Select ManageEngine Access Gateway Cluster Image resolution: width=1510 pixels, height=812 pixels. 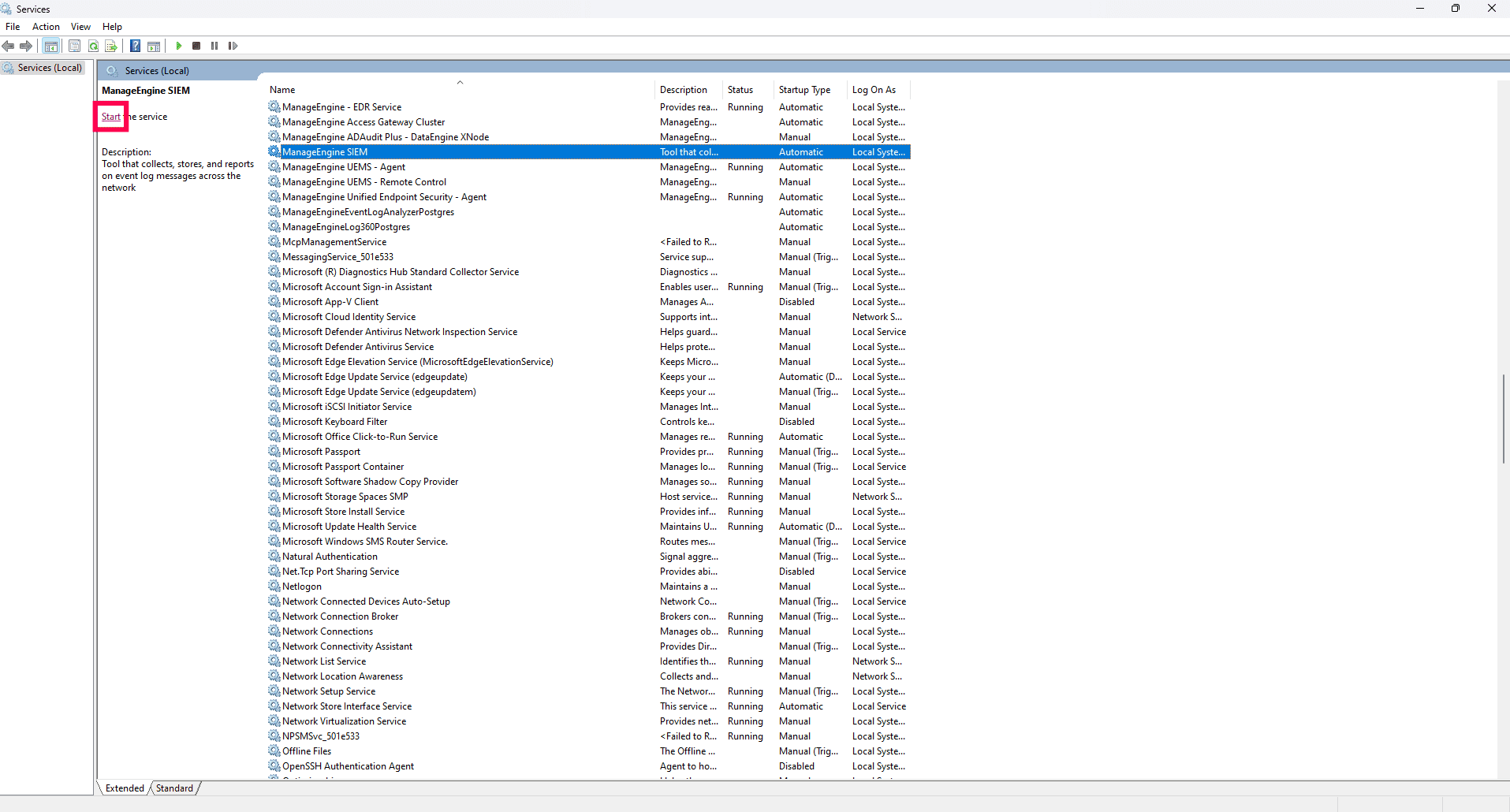point(589,122)
